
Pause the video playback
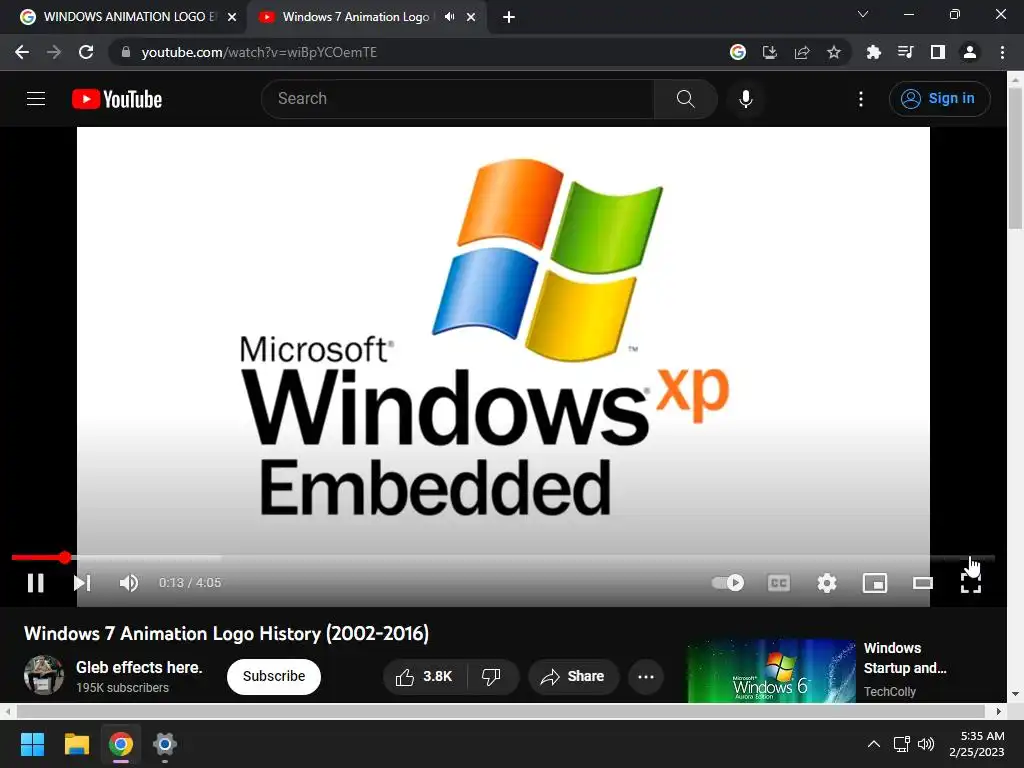pyautogui.click(x=35, y=583)
